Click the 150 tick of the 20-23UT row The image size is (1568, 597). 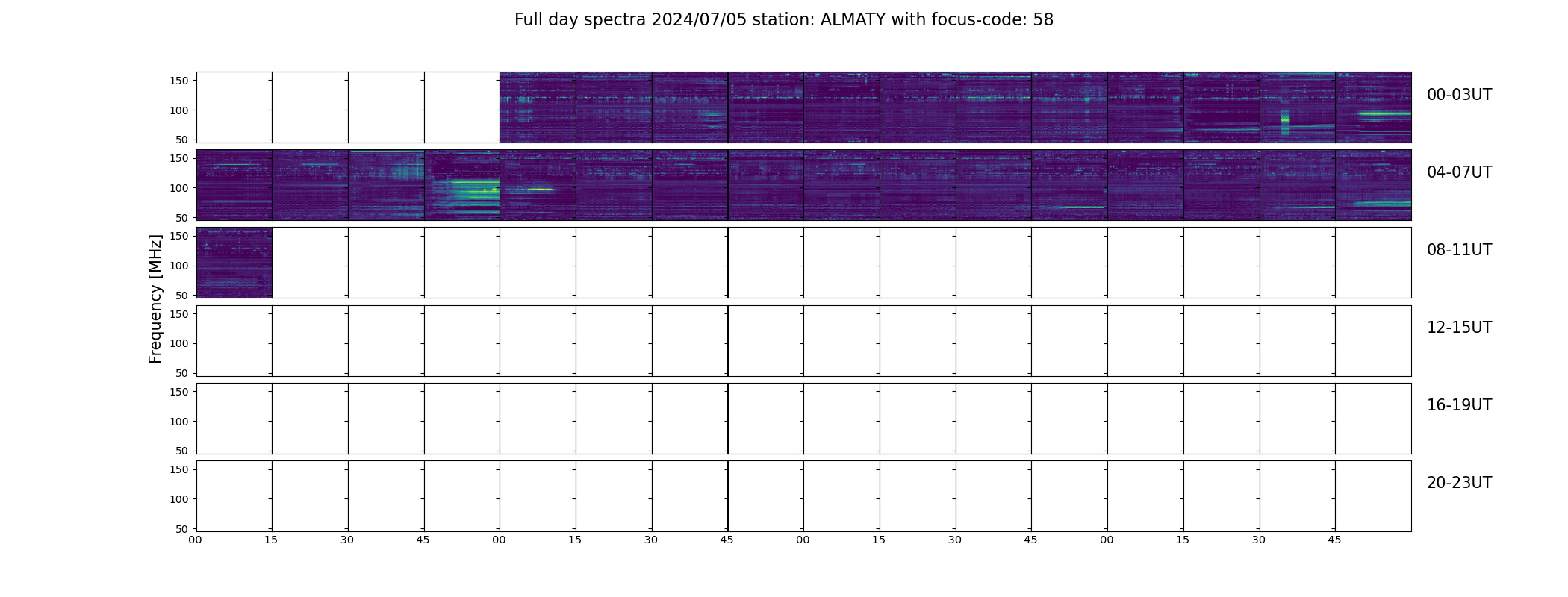(x=179, y=469)
